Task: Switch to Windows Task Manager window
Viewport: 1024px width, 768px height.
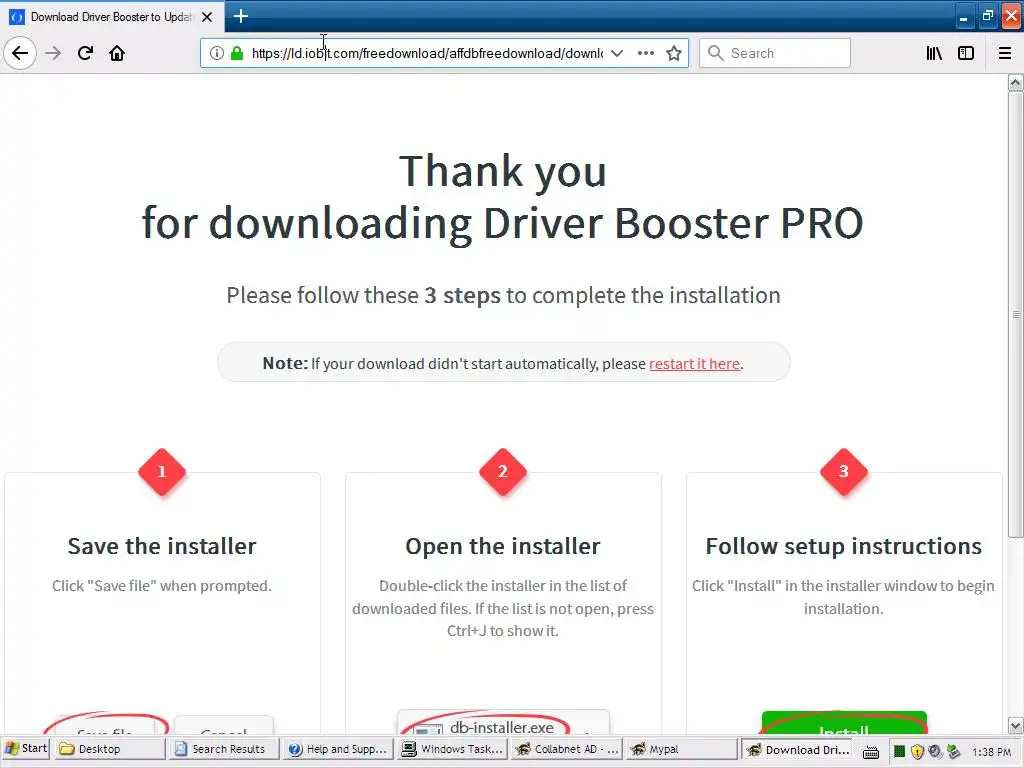Action: [452, 749]
